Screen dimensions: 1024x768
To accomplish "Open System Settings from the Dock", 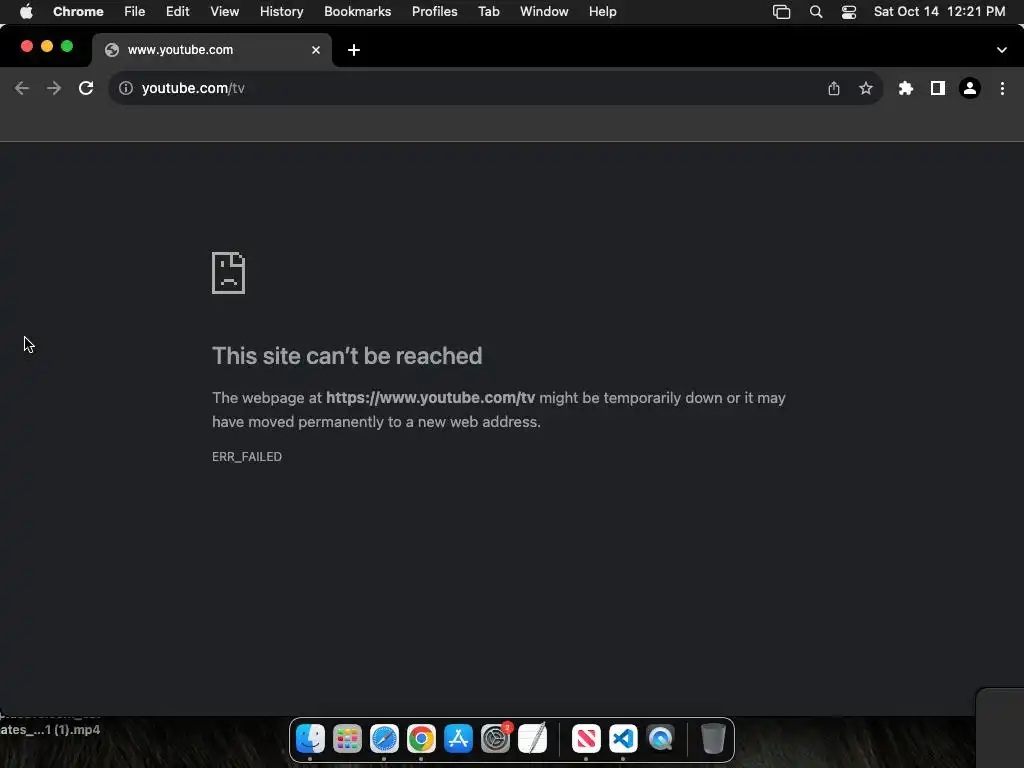I will pyautogui.click(x=496, y=739).
